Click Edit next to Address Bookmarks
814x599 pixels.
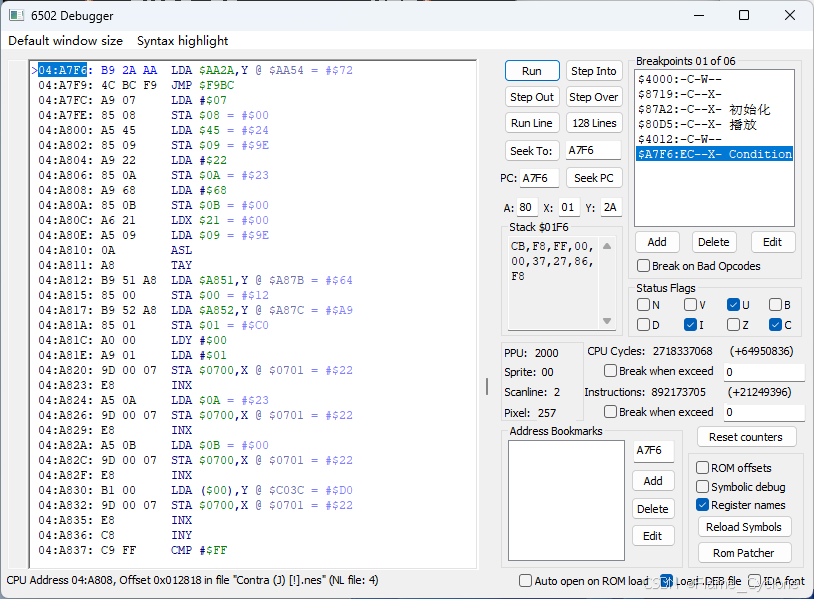pyautogui.click(x=653, y=536)
